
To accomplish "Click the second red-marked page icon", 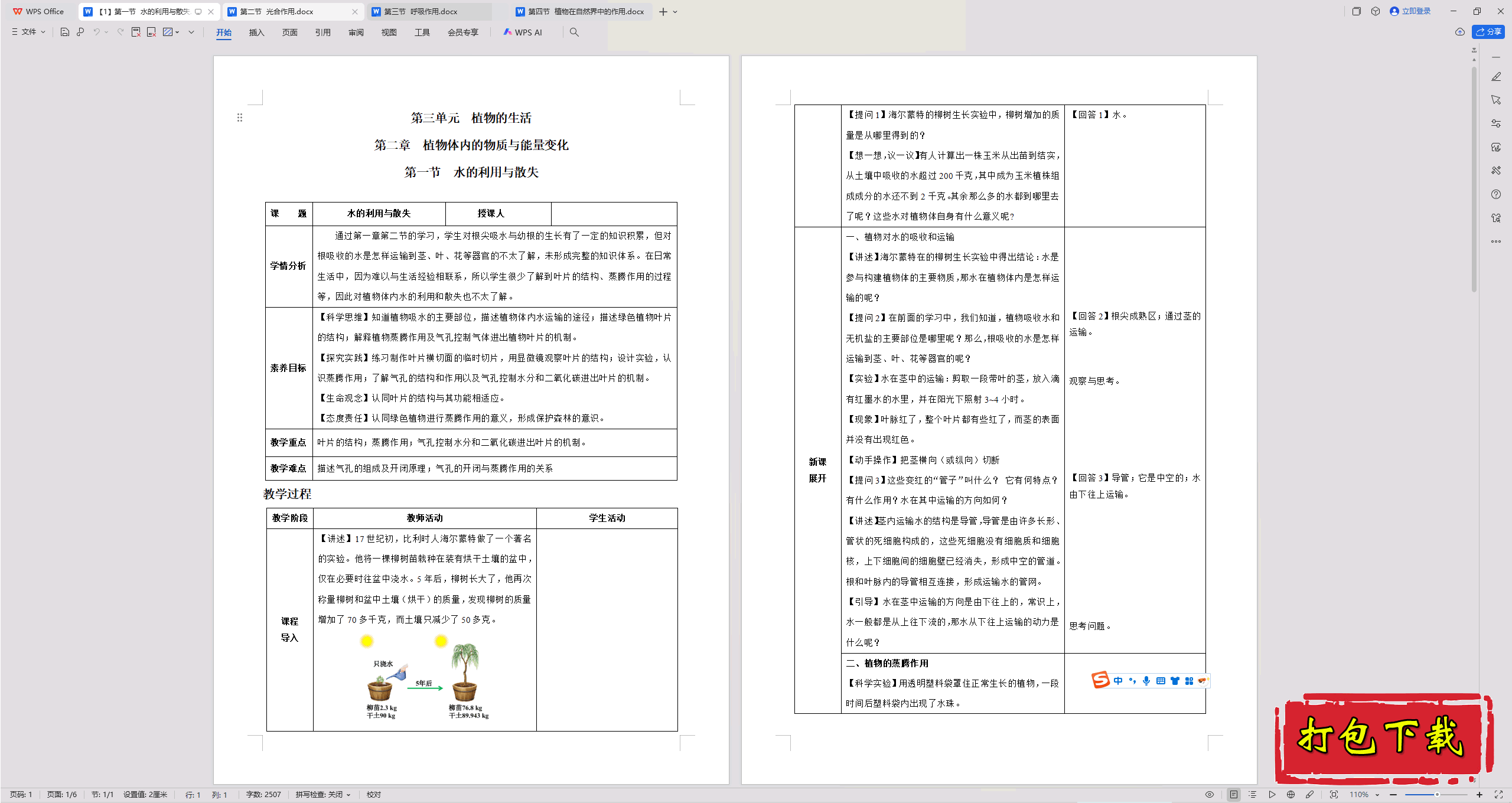I will coord(151,32).
